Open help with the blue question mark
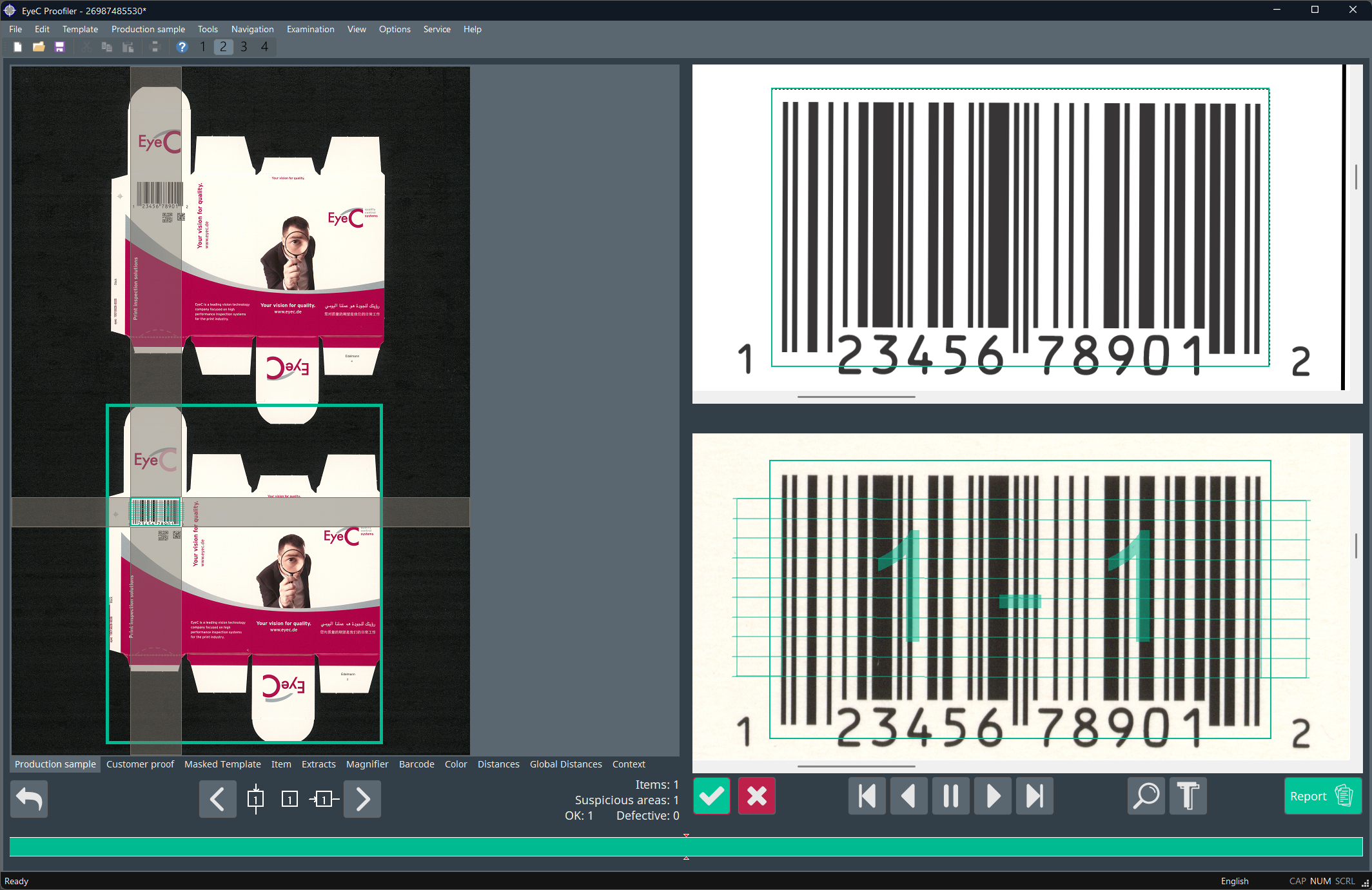1372x890 pixels. click(182, 46)
